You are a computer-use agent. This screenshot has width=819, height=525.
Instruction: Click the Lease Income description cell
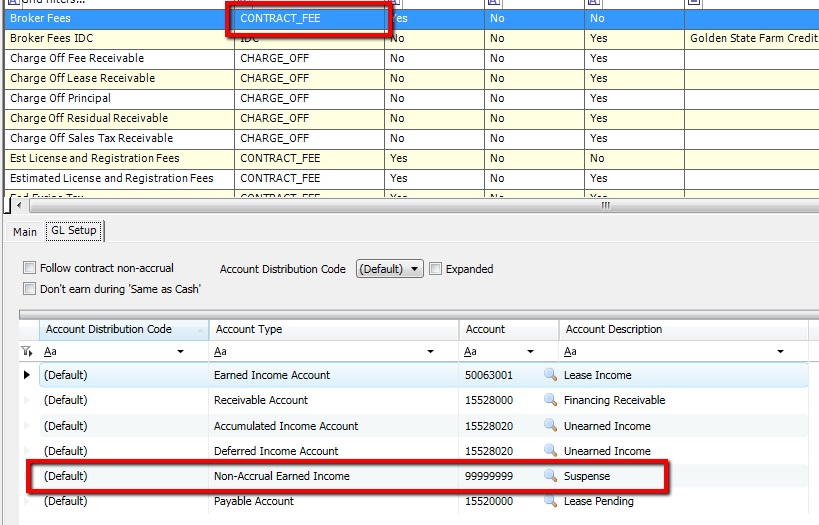pyautogui.click(x=598, y=375)
